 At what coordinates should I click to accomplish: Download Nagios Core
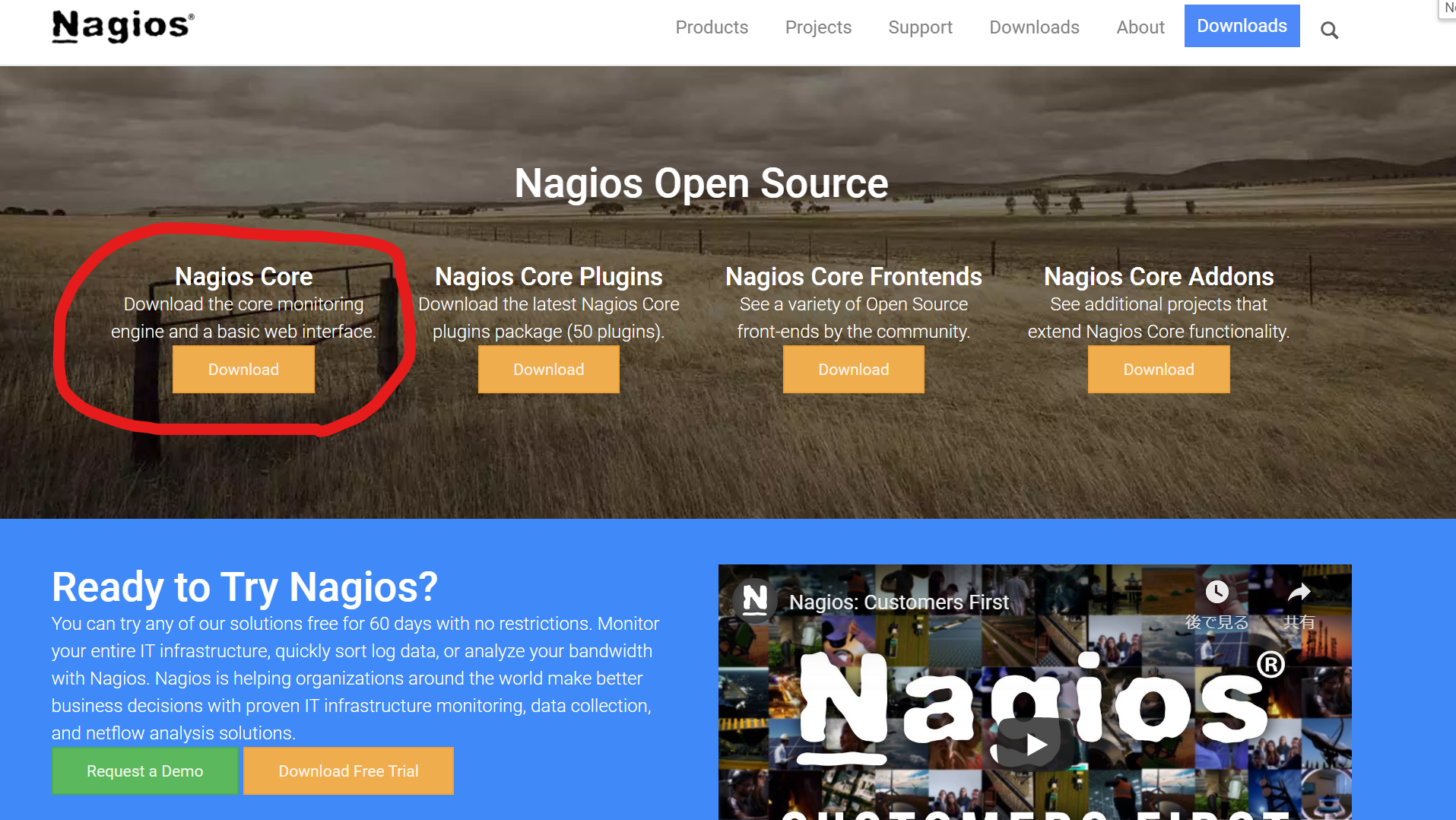pyautogui.click(x=243, y=370)
